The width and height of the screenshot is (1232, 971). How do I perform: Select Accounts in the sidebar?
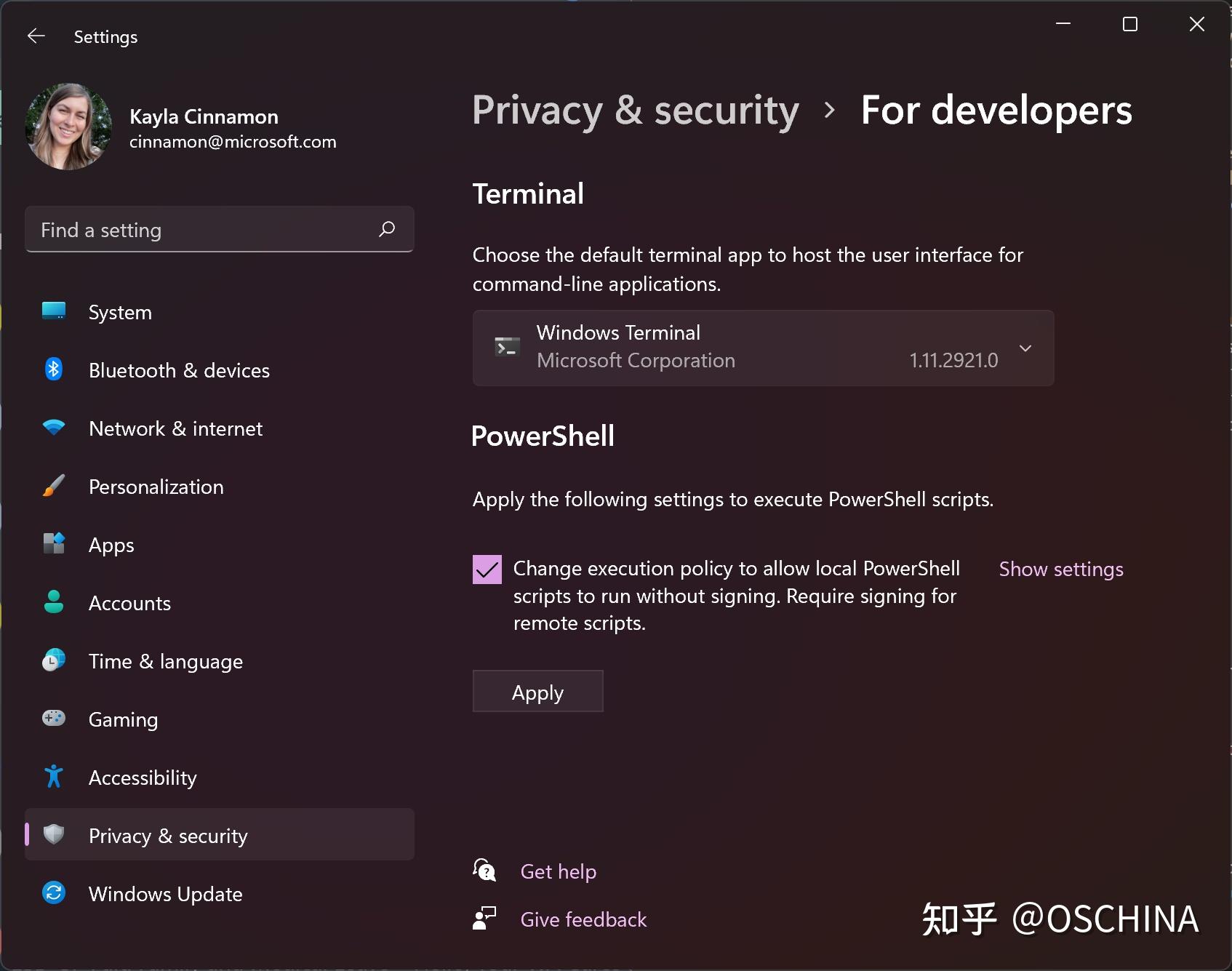(x=129, y=602)
